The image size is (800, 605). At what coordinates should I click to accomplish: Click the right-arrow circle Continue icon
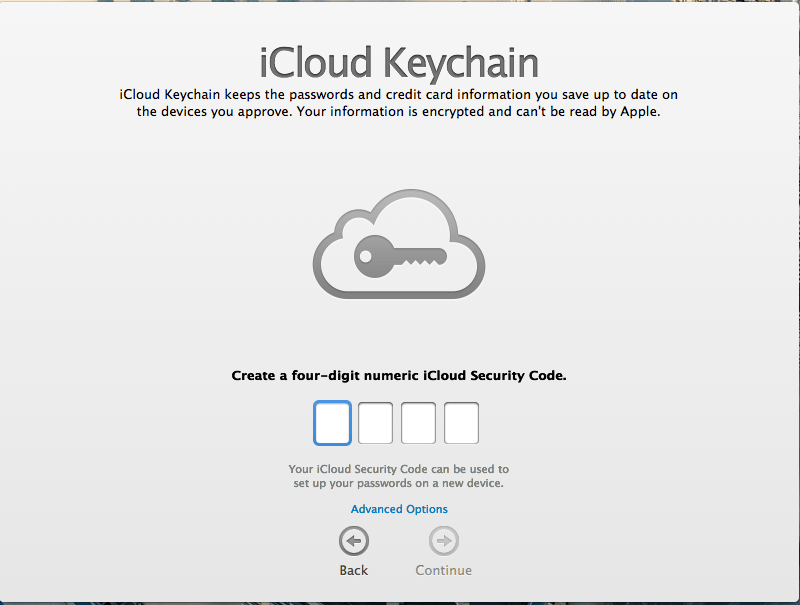443,541
